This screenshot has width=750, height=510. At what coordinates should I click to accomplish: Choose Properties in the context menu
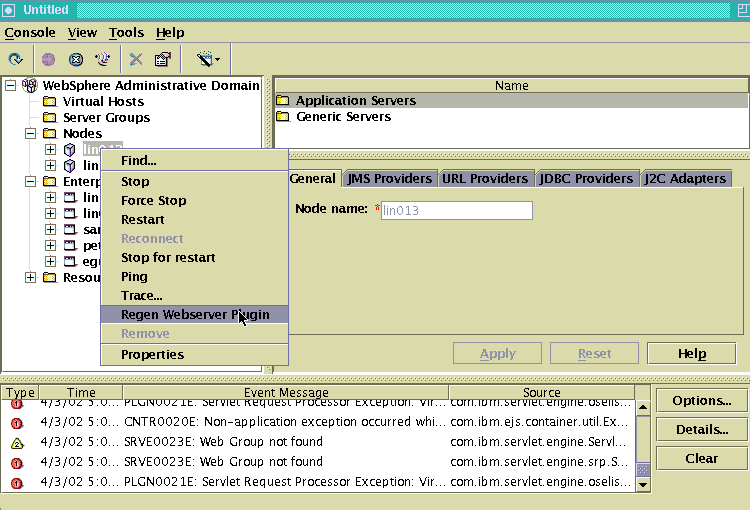[x=195, y=355]
